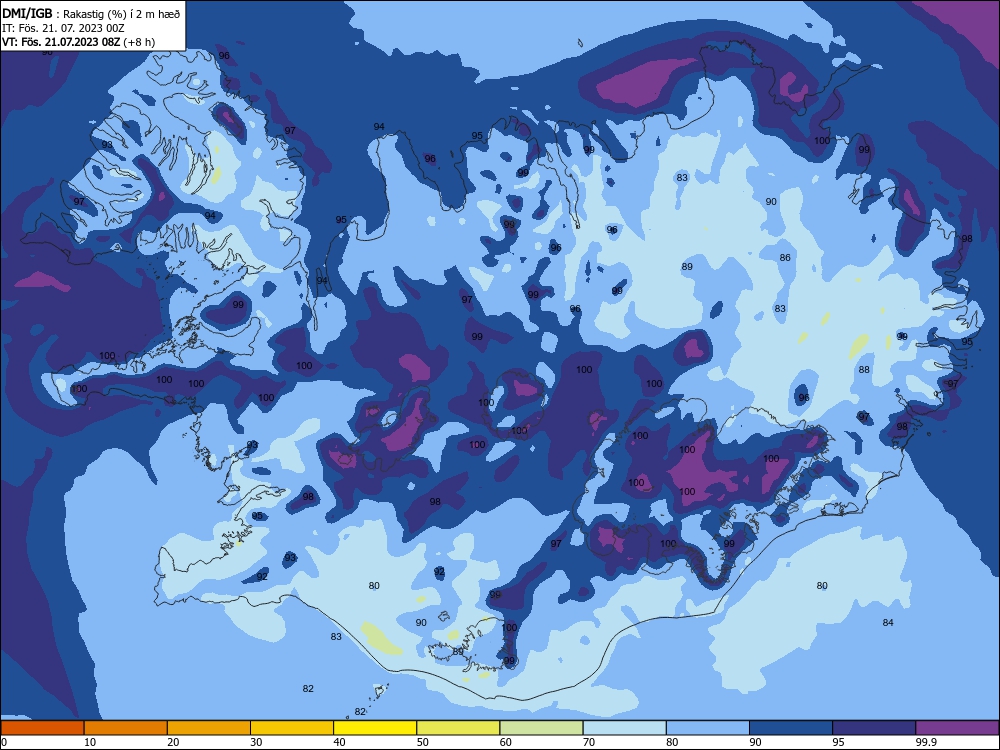Click the legend scale label '40'
The height and width of the screenshot is (750, 1000).
click(x=339, y=742)
